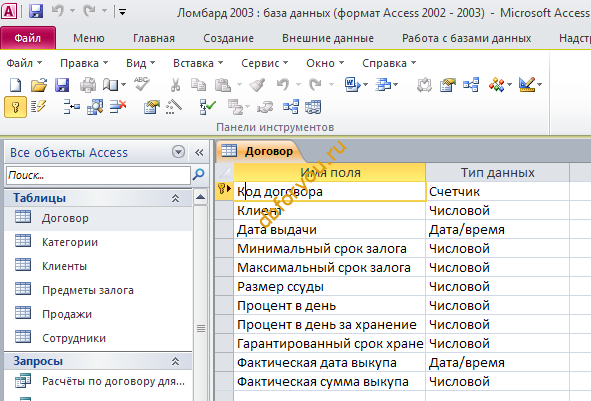
Task: Collapse navigation pane with shutter button
Action: [x=199, y=152]
